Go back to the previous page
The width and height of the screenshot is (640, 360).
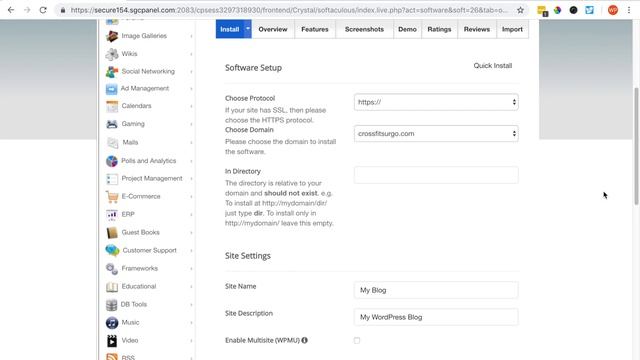click(11, 10)
